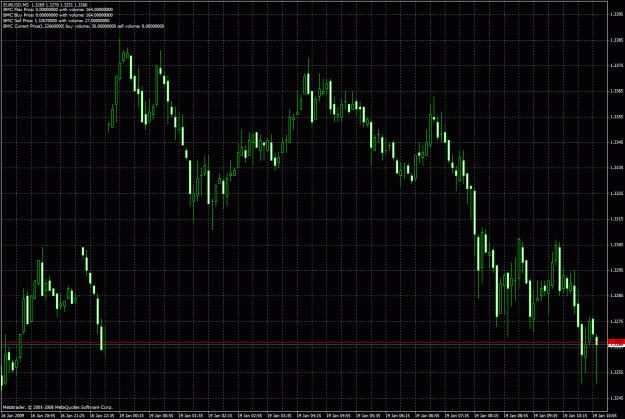
Task: Click the red current price label on the price axis
Action: click(616, 342)
